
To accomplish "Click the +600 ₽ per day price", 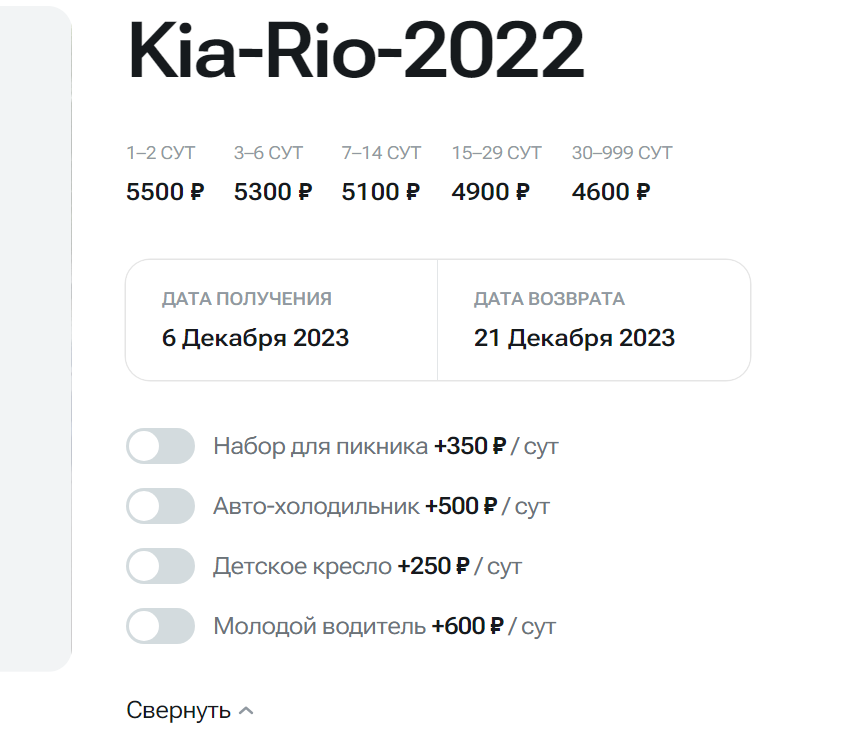I will (467, 627).
